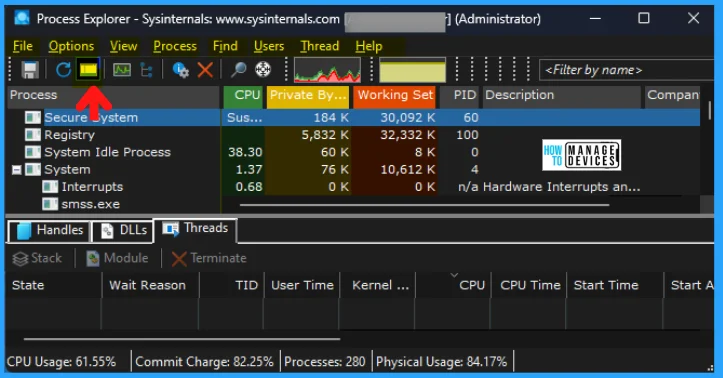Sort threads by CPU Time column
The width and height of the screenshot is (723, 378).
click(x=529, y=285)
